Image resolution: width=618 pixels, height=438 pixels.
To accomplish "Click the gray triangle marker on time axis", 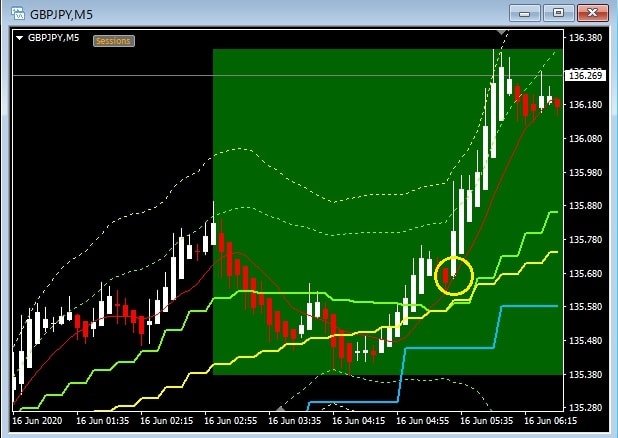I will (281, 408).
